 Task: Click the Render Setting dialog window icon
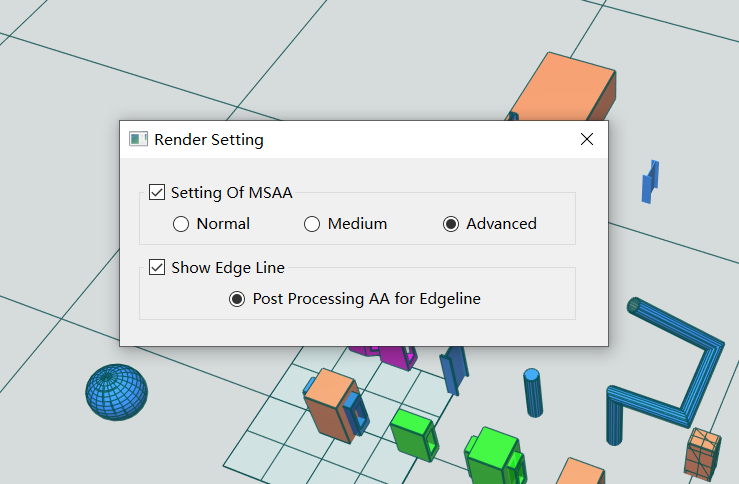click(139, 139)
